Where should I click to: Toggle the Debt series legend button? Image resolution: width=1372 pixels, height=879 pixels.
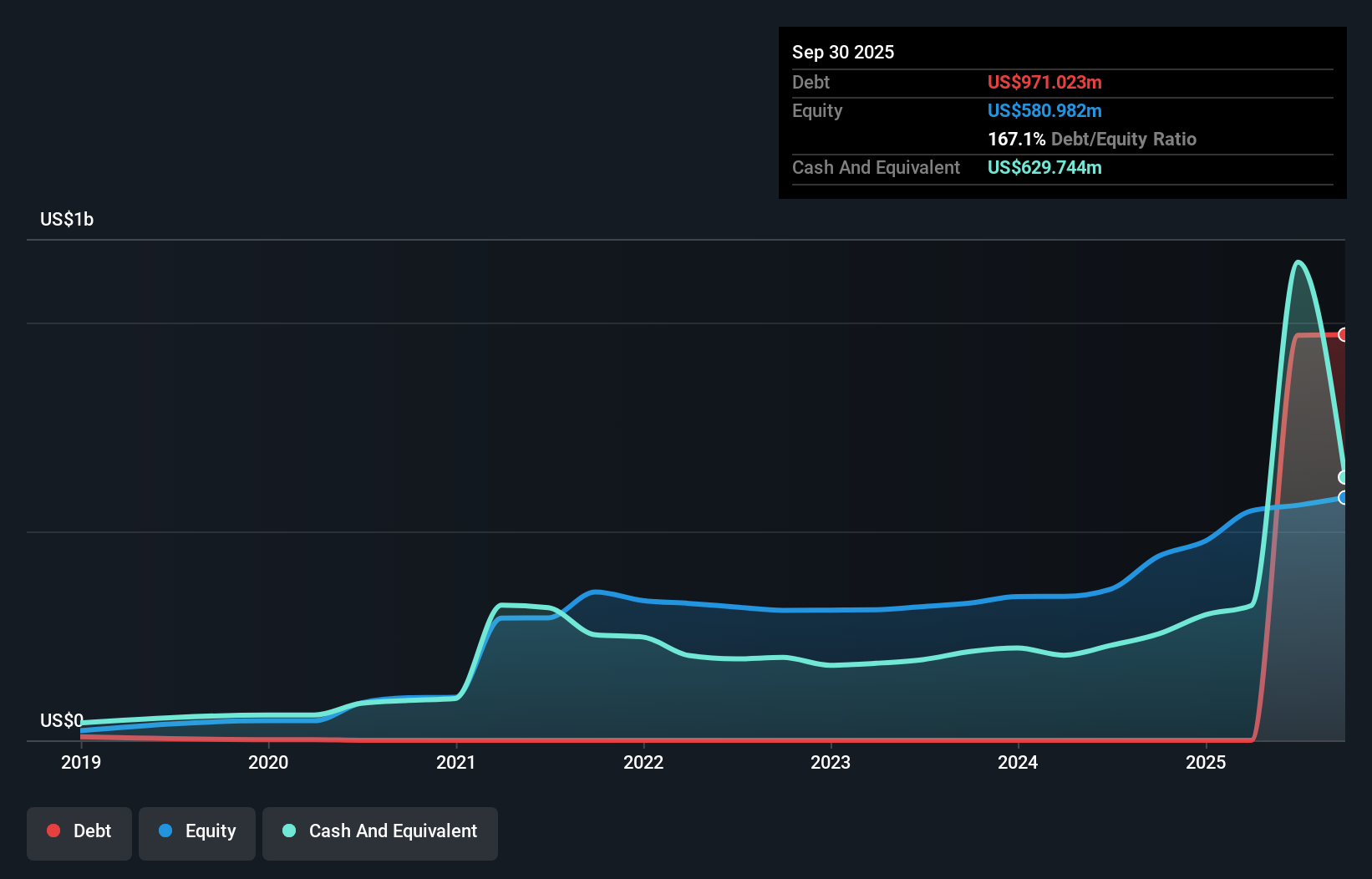[79, 833]
